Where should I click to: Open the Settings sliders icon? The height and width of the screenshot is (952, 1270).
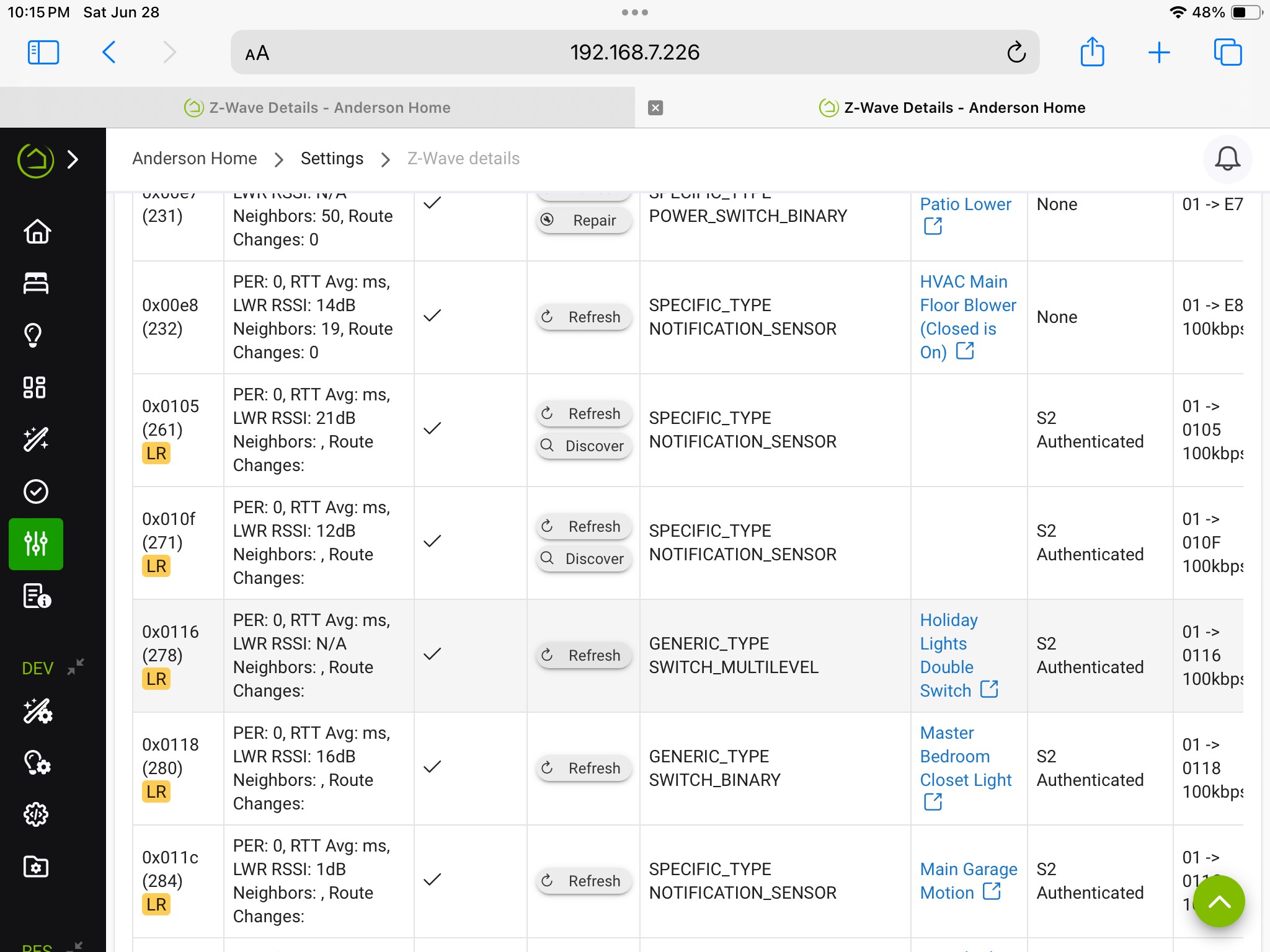click(36, 544)
